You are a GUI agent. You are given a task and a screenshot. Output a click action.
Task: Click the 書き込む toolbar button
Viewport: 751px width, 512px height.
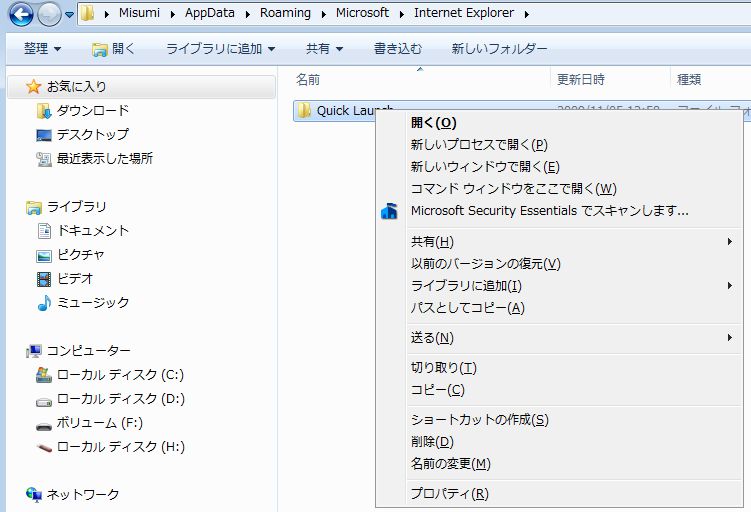pyautogui.click(x=397, y=48)
